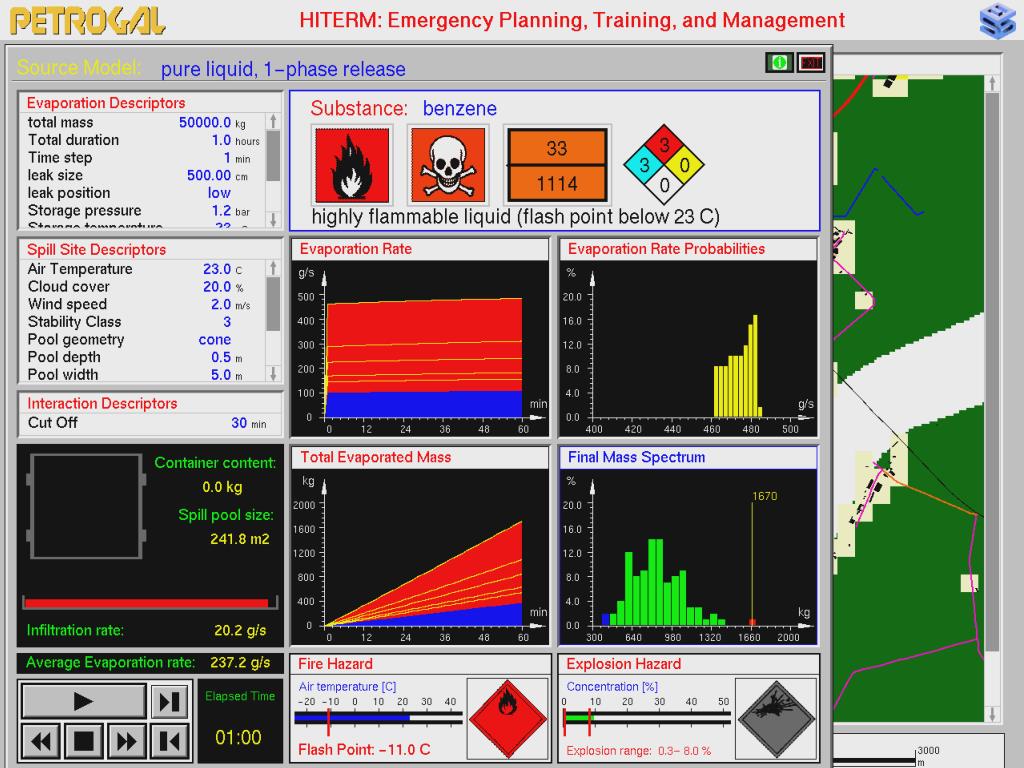Click the PETROGAL logo
This screenshot has width=1024, height=768.
[88, 20]
